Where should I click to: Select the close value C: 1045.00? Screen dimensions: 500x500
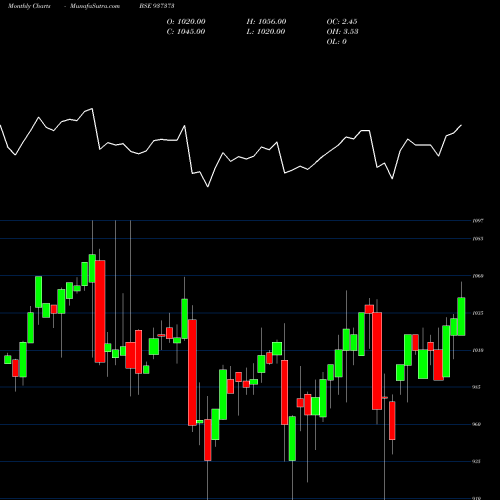click(186, 31)
